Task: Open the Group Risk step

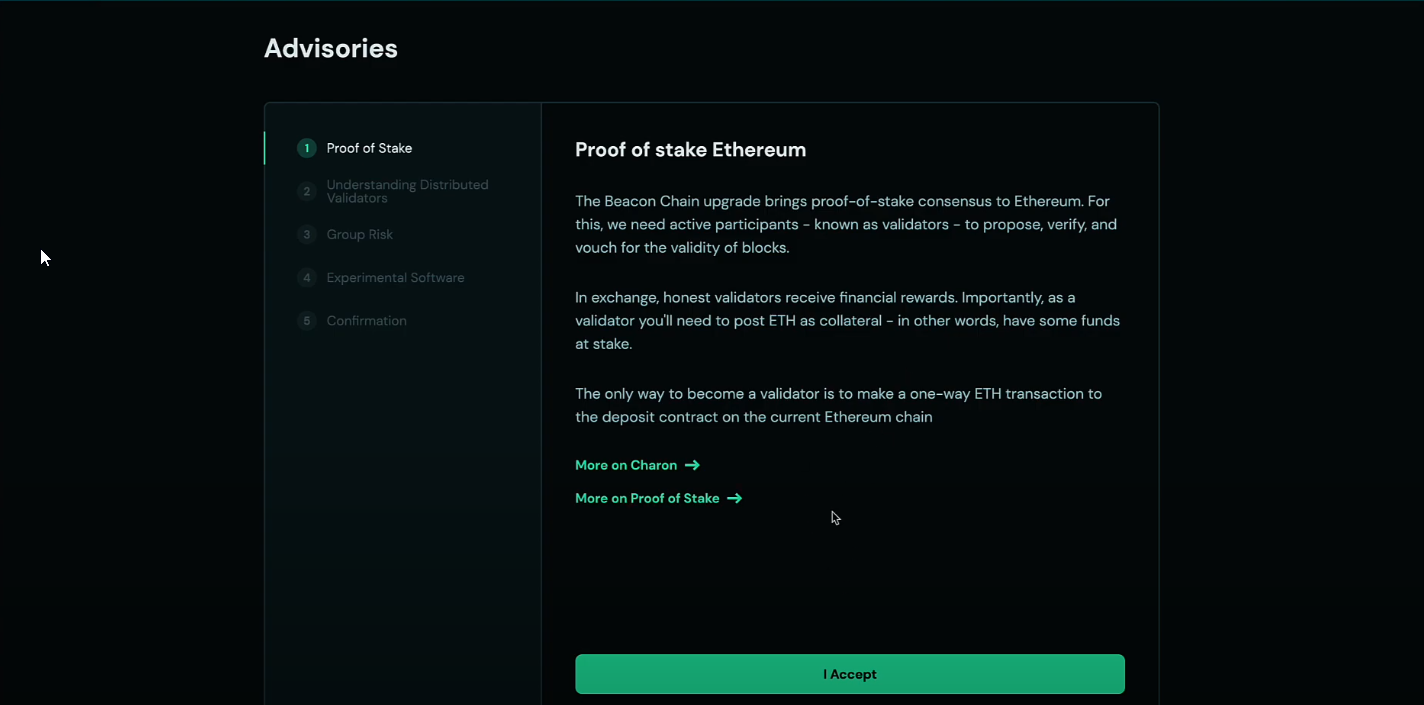Action: click(x=360, y=235)
